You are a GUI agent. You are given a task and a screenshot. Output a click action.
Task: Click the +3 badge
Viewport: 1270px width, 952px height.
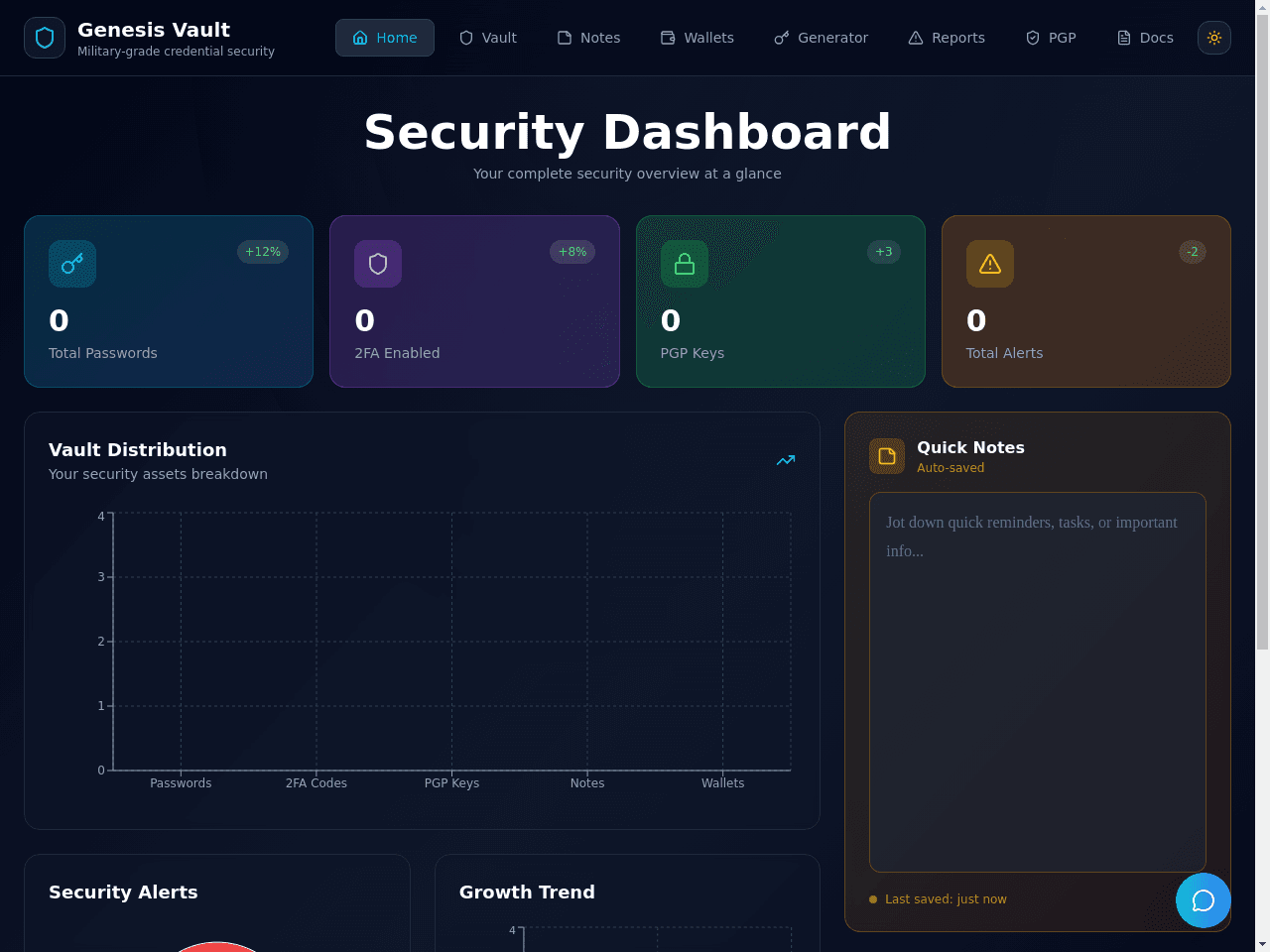tap(884, 252)
